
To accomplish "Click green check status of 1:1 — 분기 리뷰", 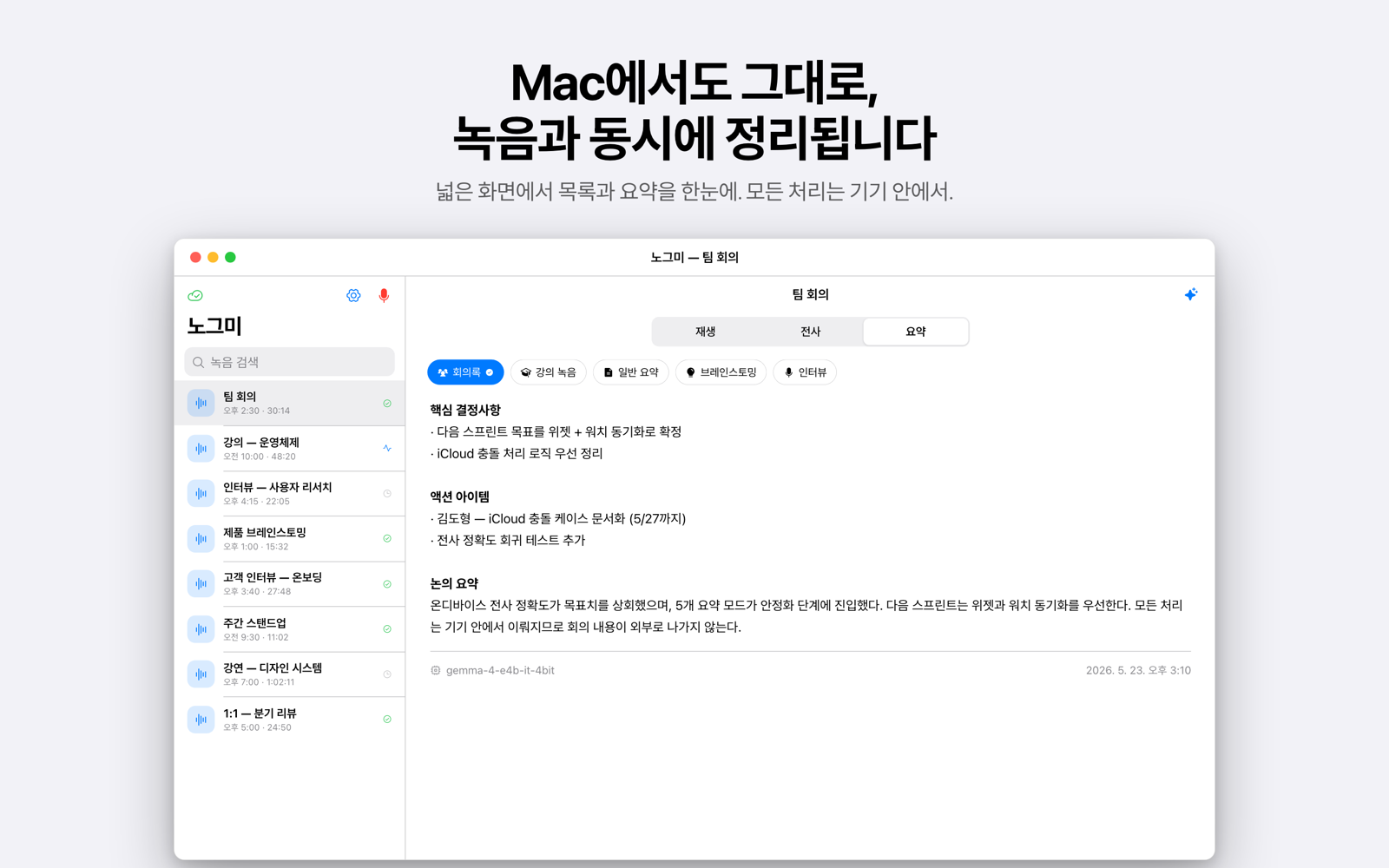I will [387, 719].
